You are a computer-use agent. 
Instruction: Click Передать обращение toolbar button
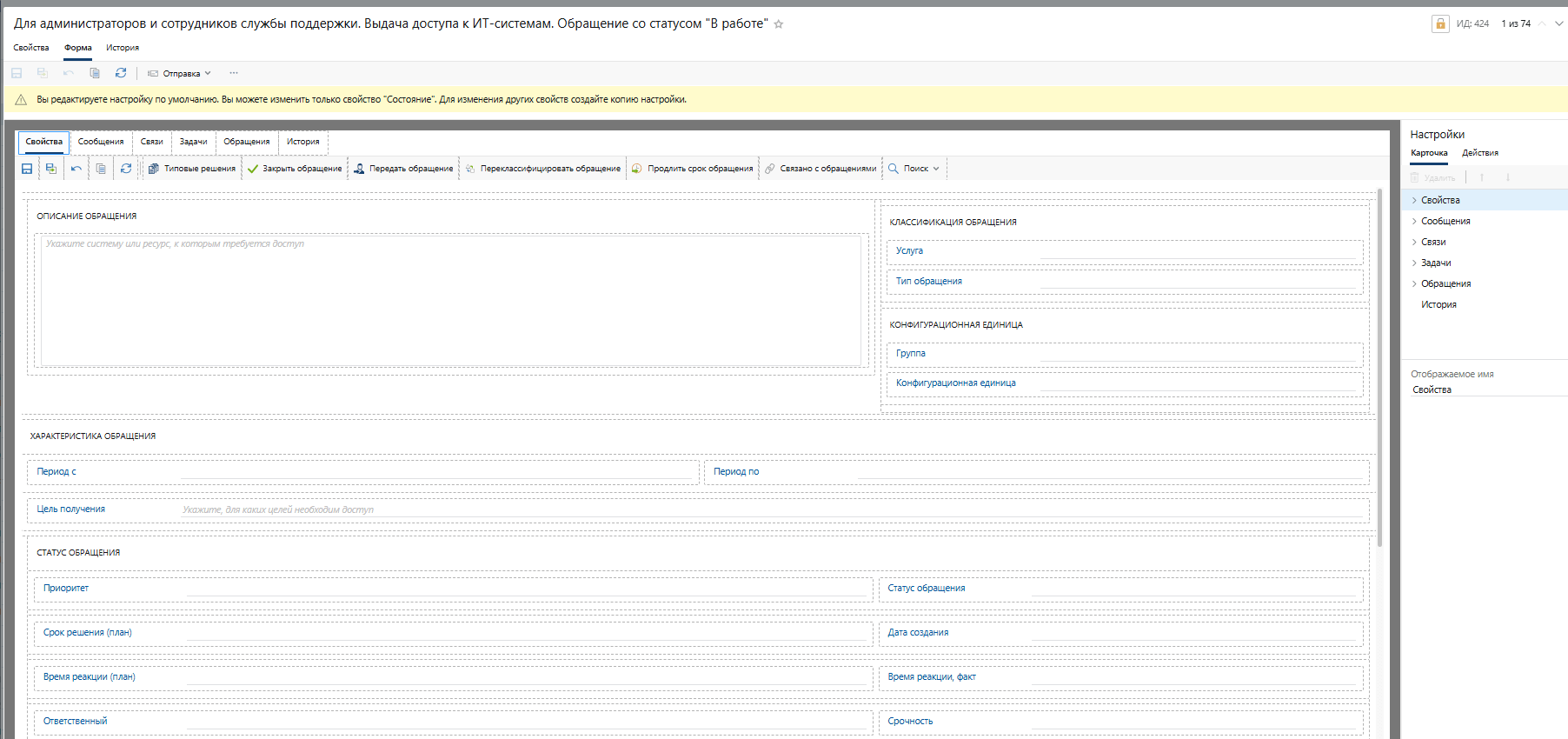pos(403,169)
